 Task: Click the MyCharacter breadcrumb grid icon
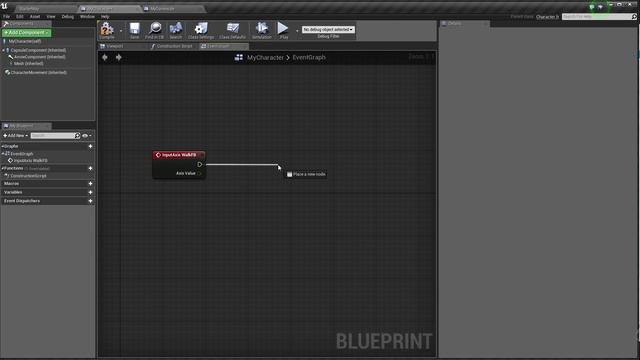pyautogui.click(x=239, y=58)
